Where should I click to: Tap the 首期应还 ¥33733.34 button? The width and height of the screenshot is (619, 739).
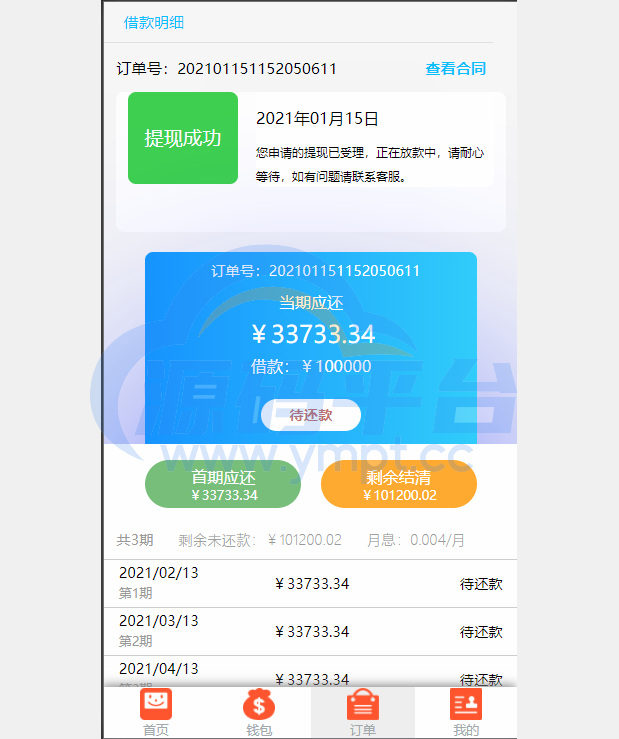click(x=223, y=484)
